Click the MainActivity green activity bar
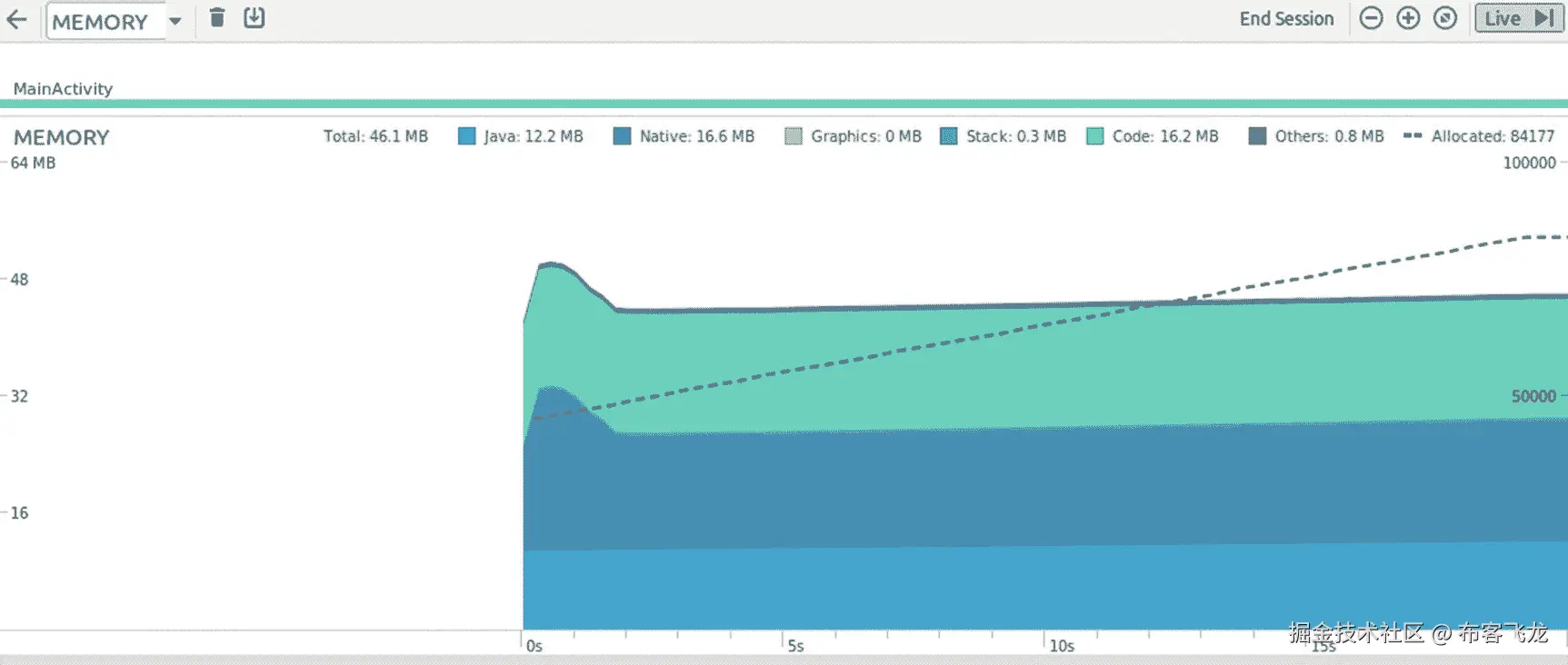This screenshot has height=665, width=1568. [x=784, y=104]
